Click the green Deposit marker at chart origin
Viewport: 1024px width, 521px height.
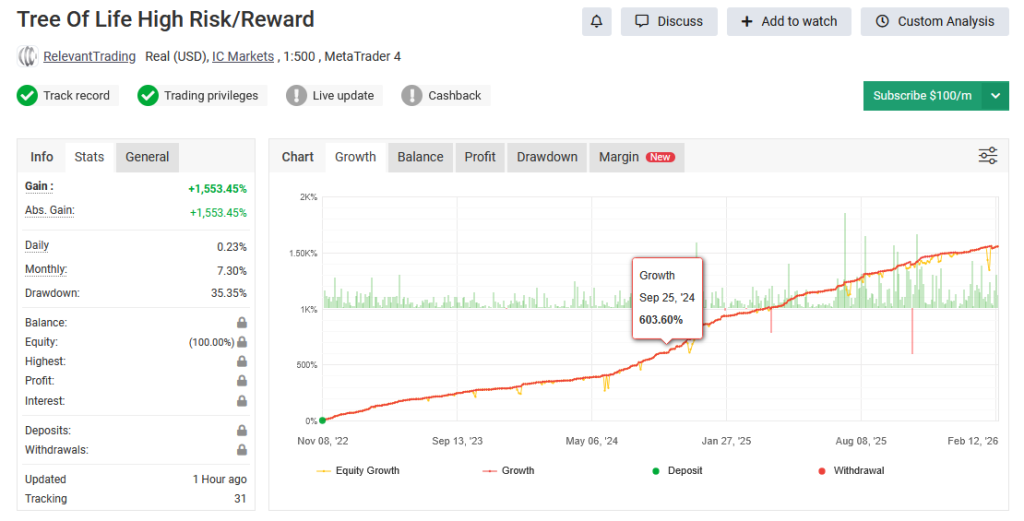(322, 420)
